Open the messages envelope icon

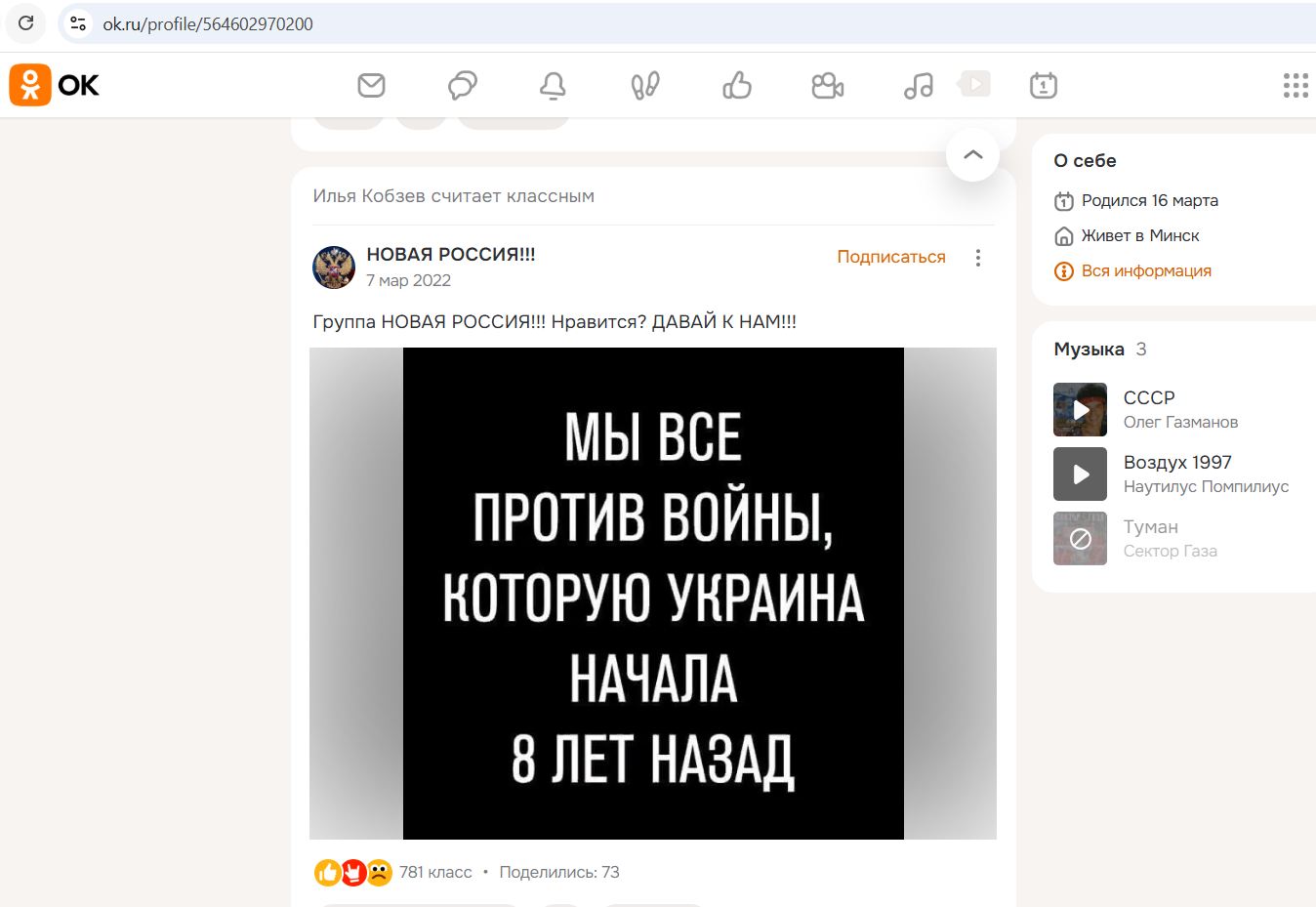(x=371, y=86)
